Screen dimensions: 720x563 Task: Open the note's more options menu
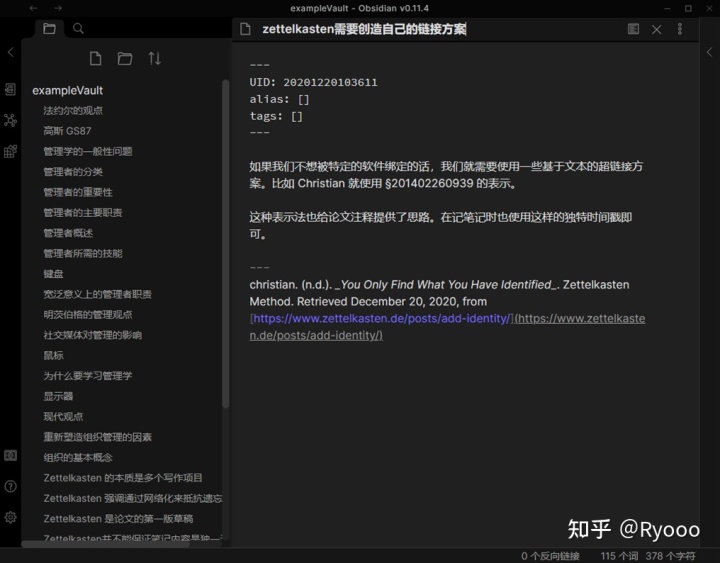[x=680, y=29]
